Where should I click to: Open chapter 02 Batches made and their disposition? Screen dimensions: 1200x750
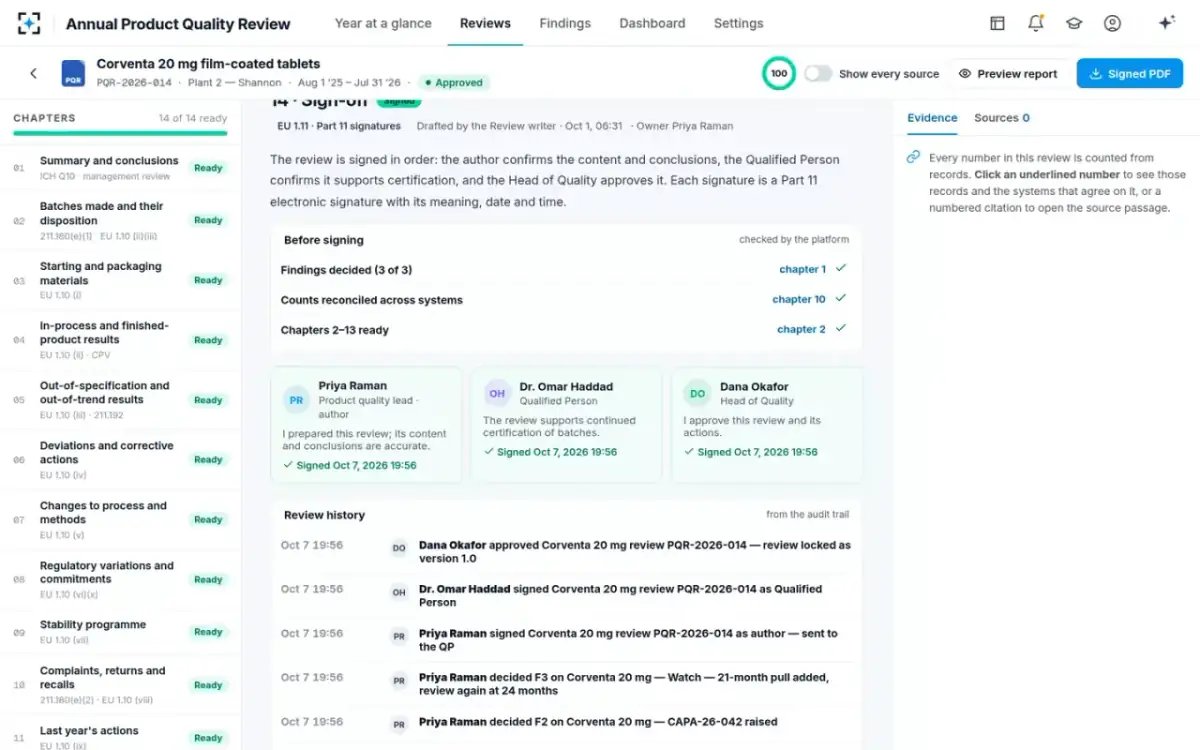(x=120, y=220)
